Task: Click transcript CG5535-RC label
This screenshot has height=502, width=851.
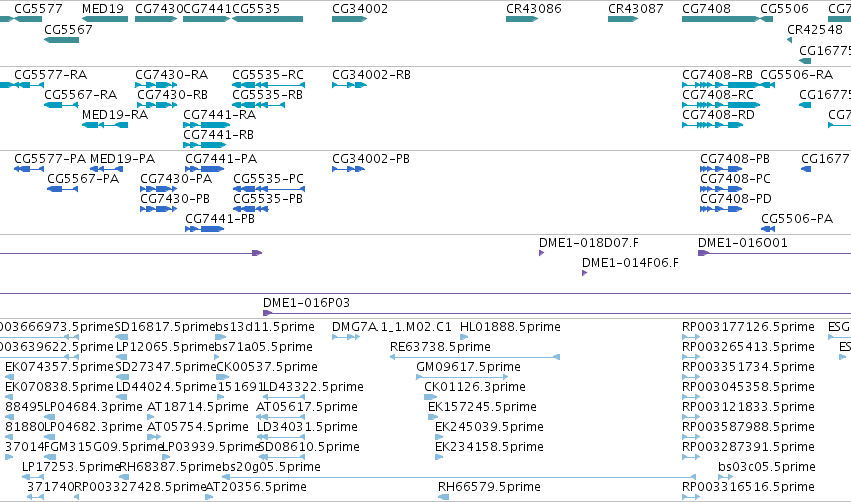Action: tap(268, 74)
